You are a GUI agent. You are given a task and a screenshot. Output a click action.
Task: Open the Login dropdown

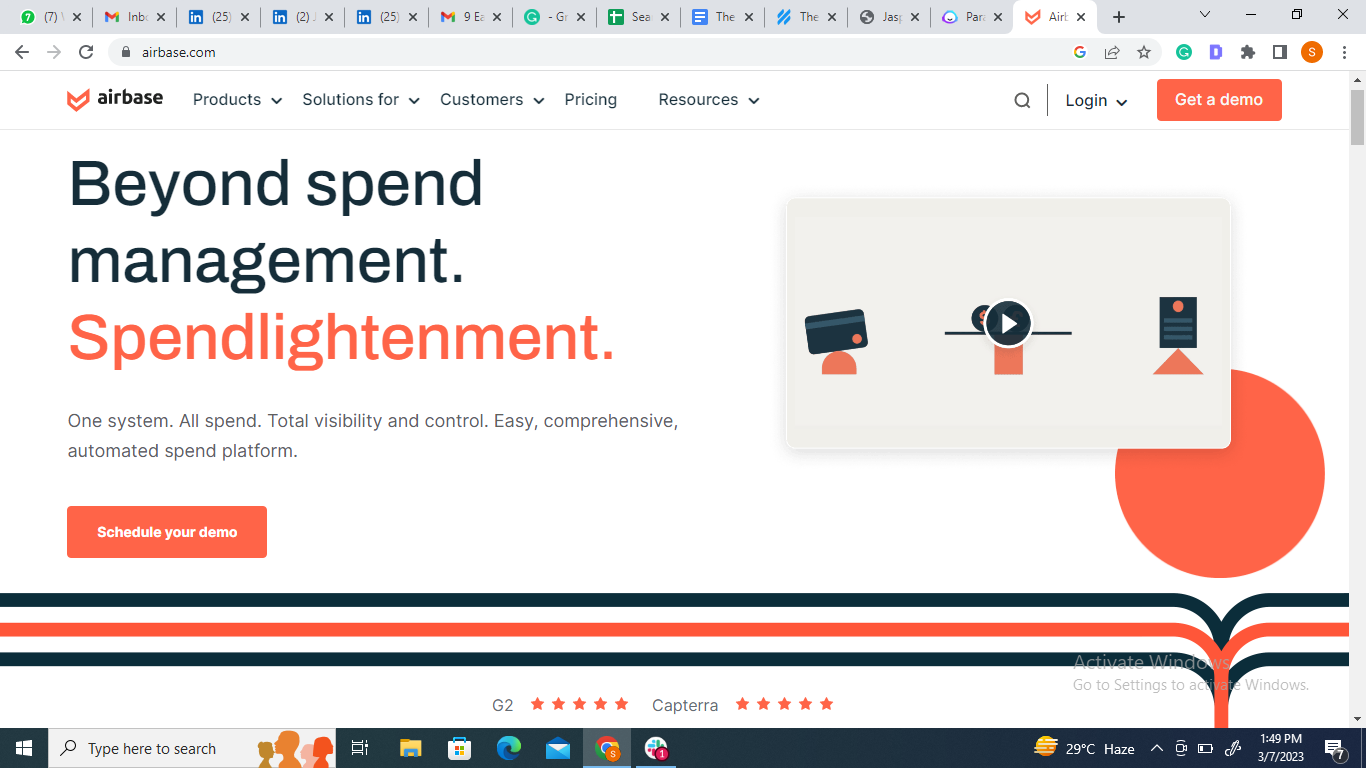click(x=1096, y=100)
